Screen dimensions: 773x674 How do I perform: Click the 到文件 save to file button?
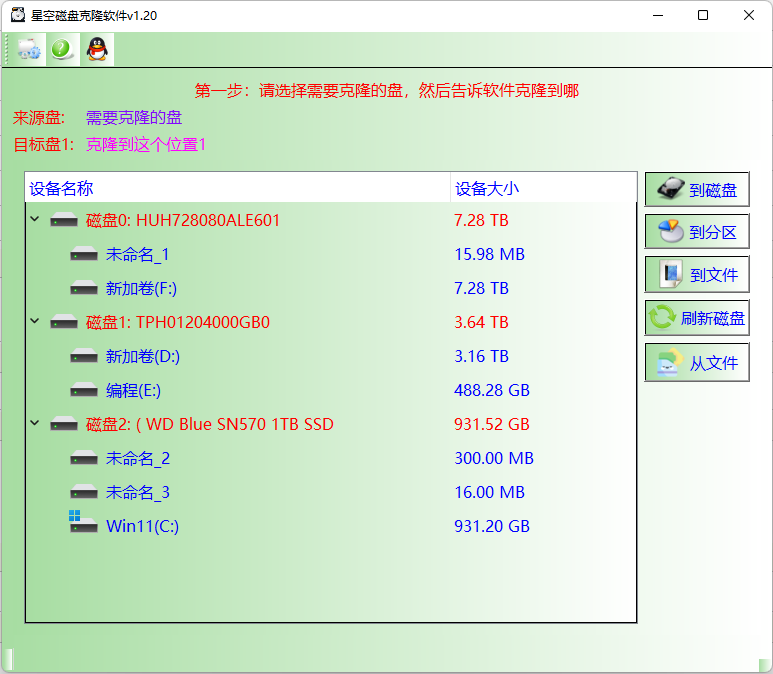coord(697,275)
